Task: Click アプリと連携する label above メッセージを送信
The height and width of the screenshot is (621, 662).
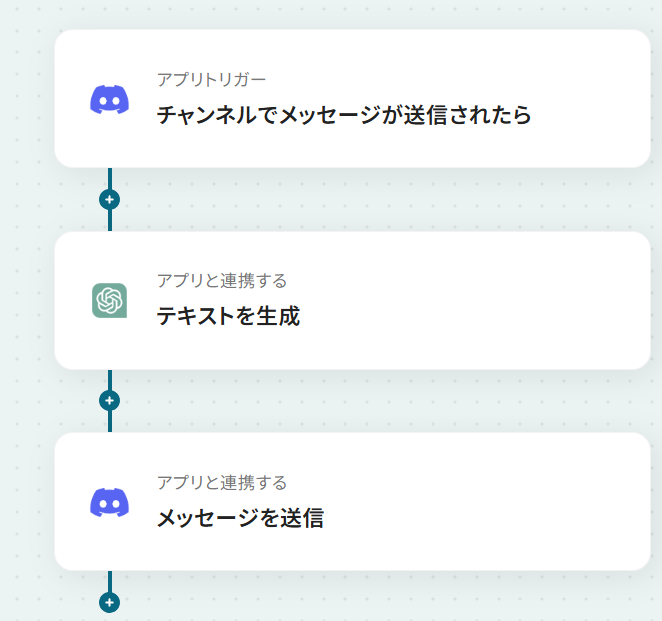Action: tap(222, 483)
